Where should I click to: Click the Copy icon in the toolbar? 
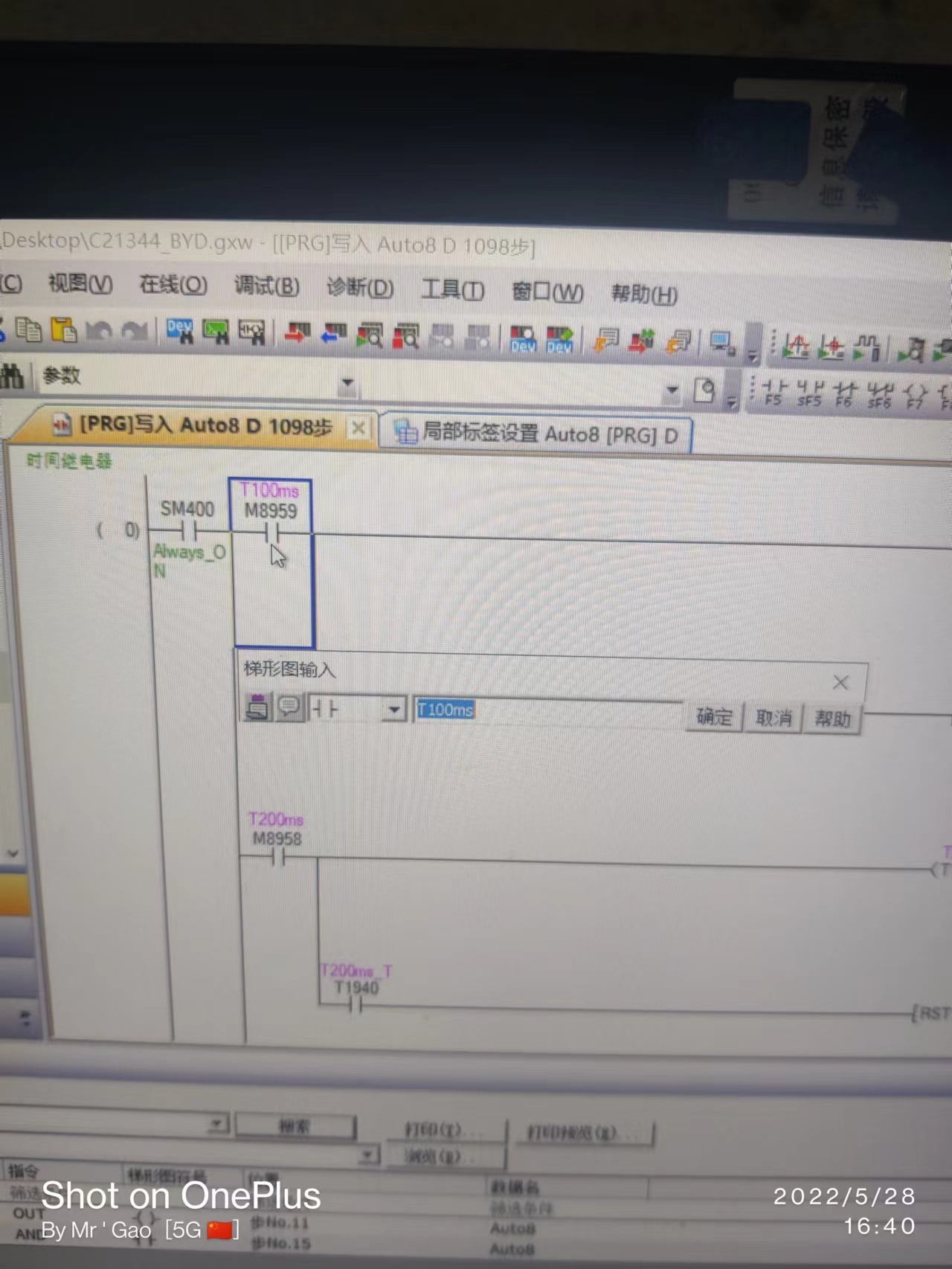(x=29, y=329)
